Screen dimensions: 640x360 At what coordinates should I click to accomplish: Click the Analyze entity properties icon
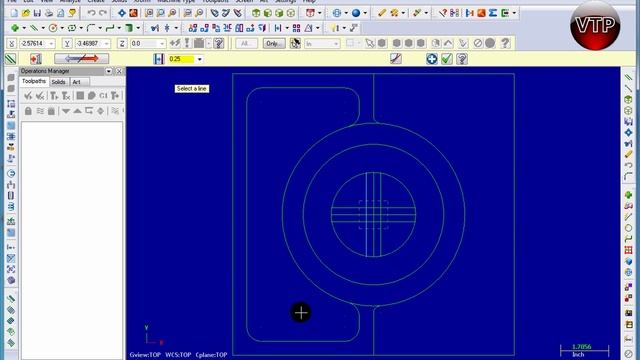tap(443, 13)
